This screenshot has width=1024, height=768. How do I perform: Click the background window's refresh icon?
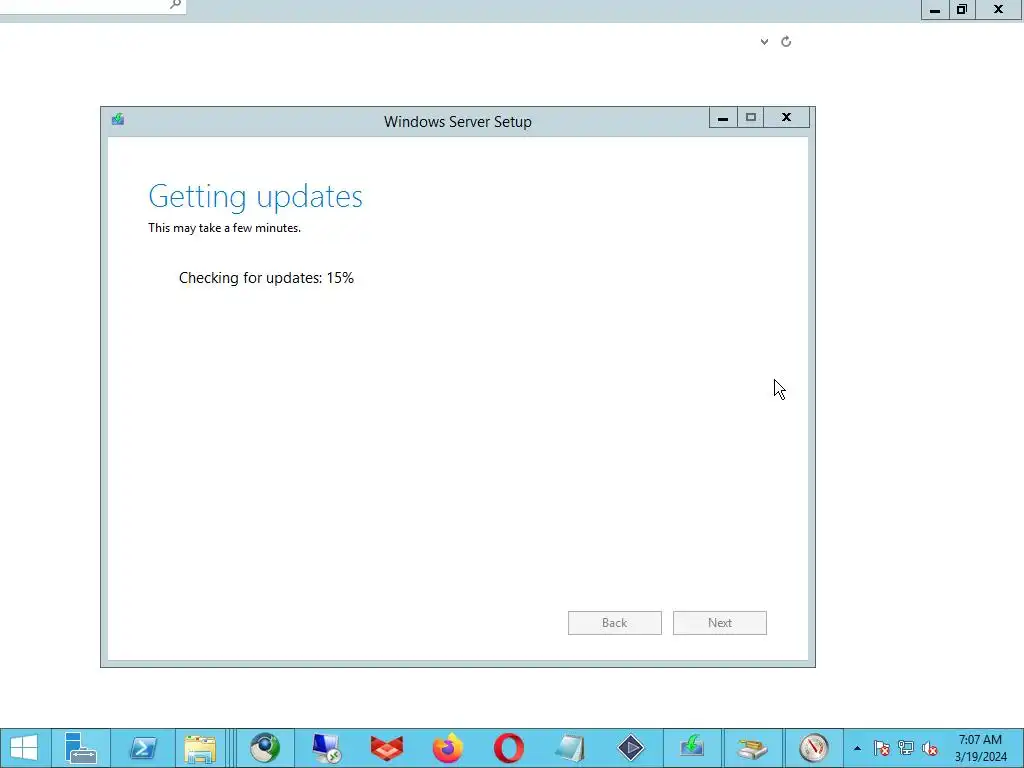point(786,42)
